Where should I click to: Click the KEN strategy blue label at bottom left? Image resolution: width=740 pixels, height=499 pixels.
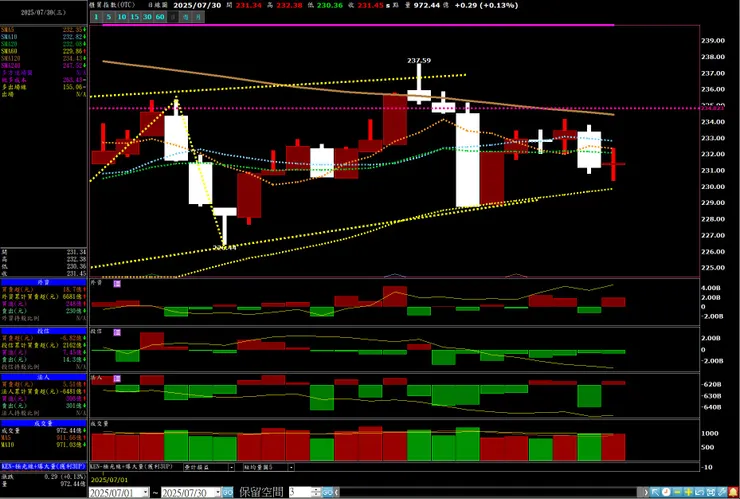[43, 466]
